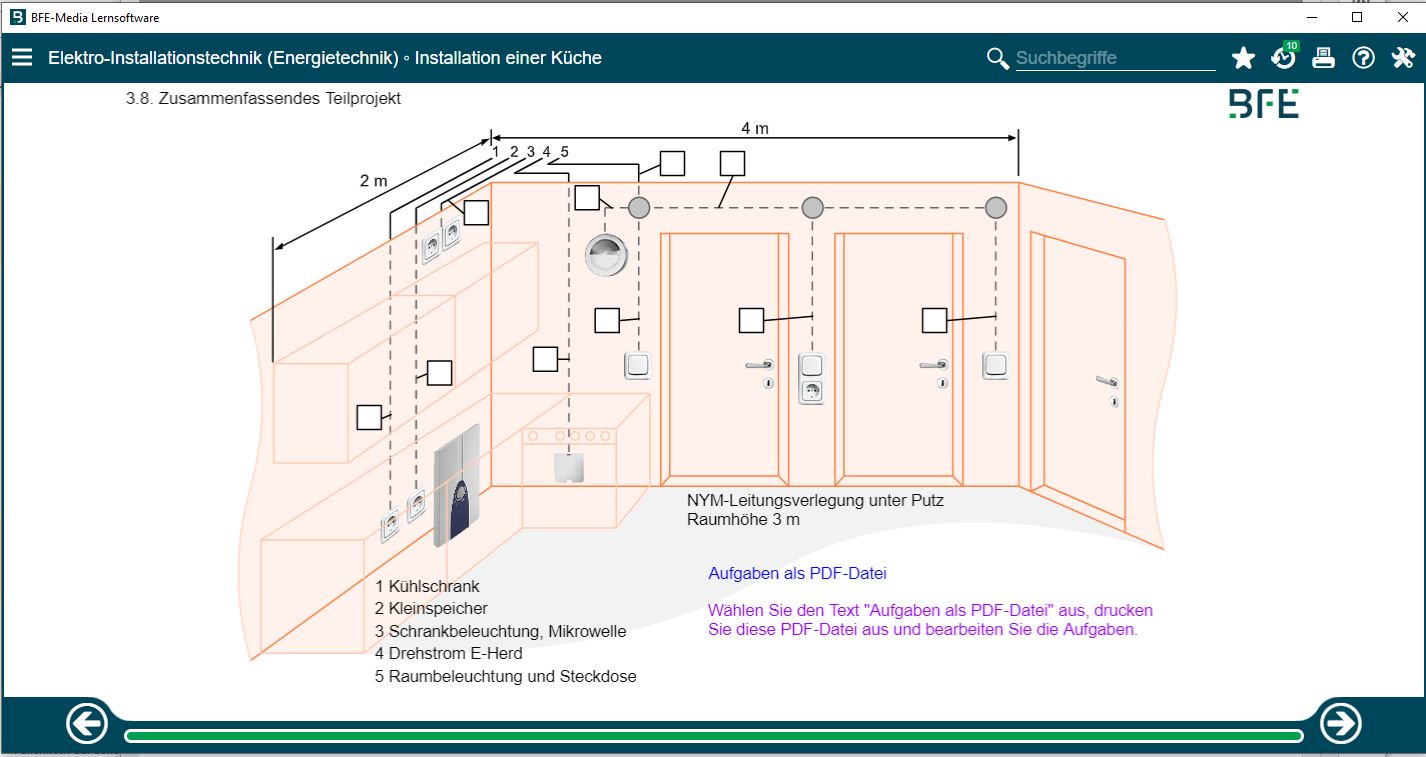This screenshot has width=1426, height=757.
Task: Click the printer icon to print
Action: coord(1323,58)
